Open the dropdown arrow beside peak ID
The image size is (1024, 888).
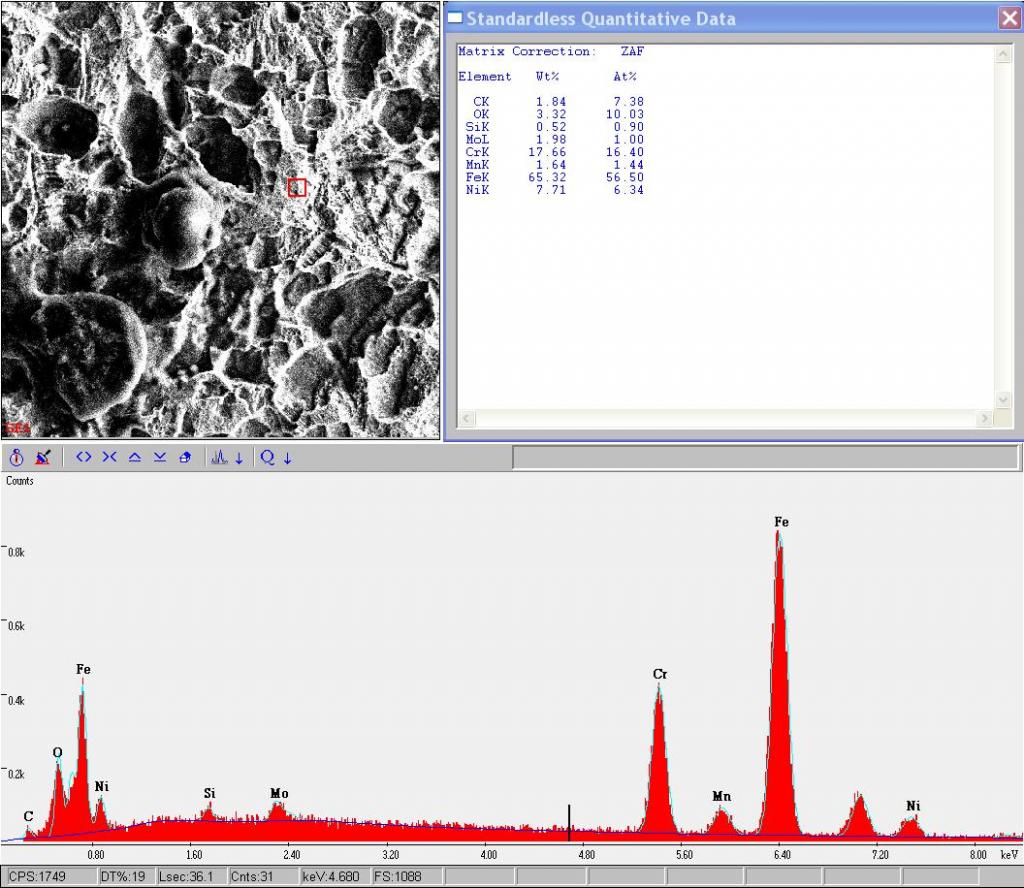pyautogui.click(x=239, y=459)
